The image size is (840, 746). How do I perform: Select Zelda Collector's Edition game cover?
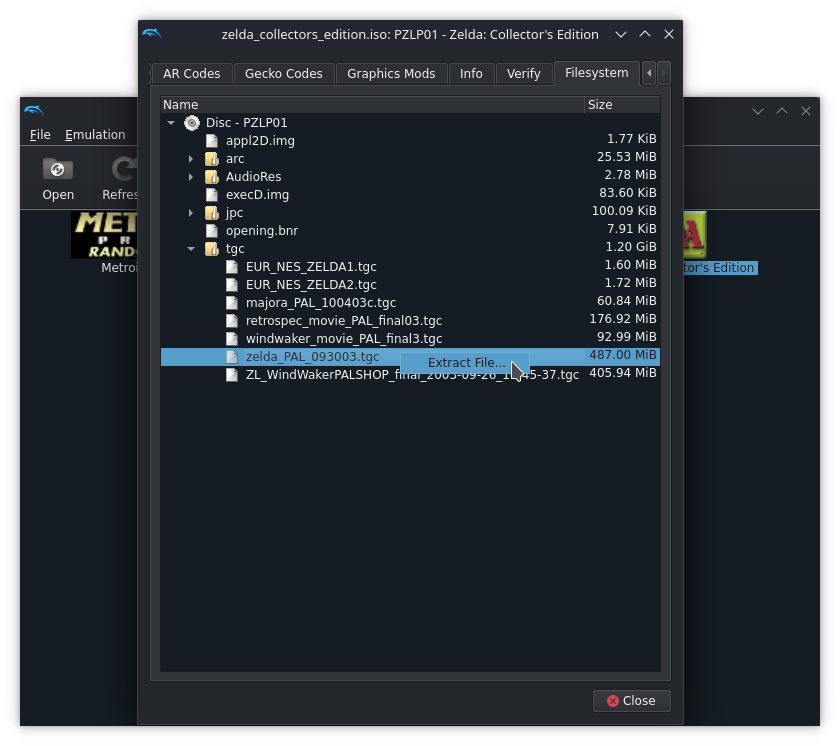click(x=694, y=235)
